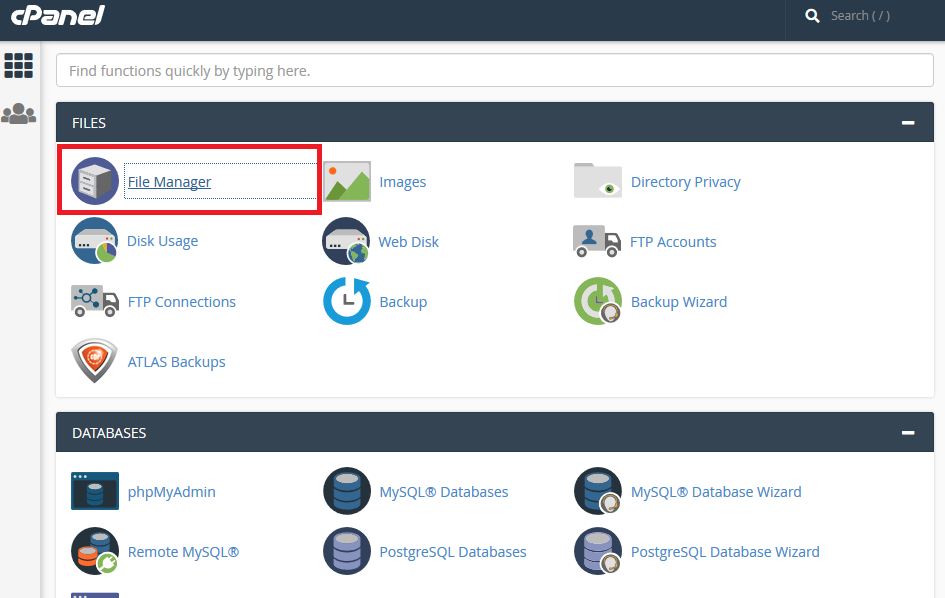
Task: Launch the Backup Wizard link
Action: click(x=679, y=301)
